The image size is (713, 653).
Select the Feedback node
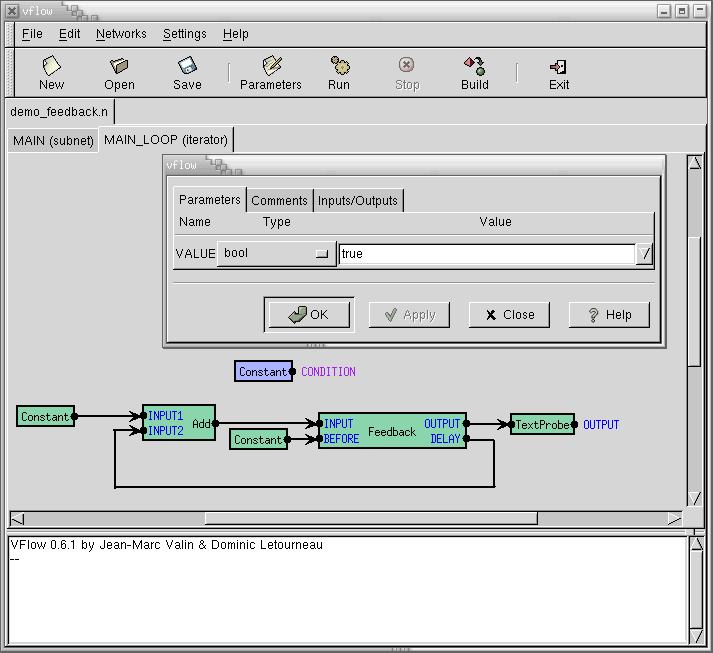(x=392, y=432)
